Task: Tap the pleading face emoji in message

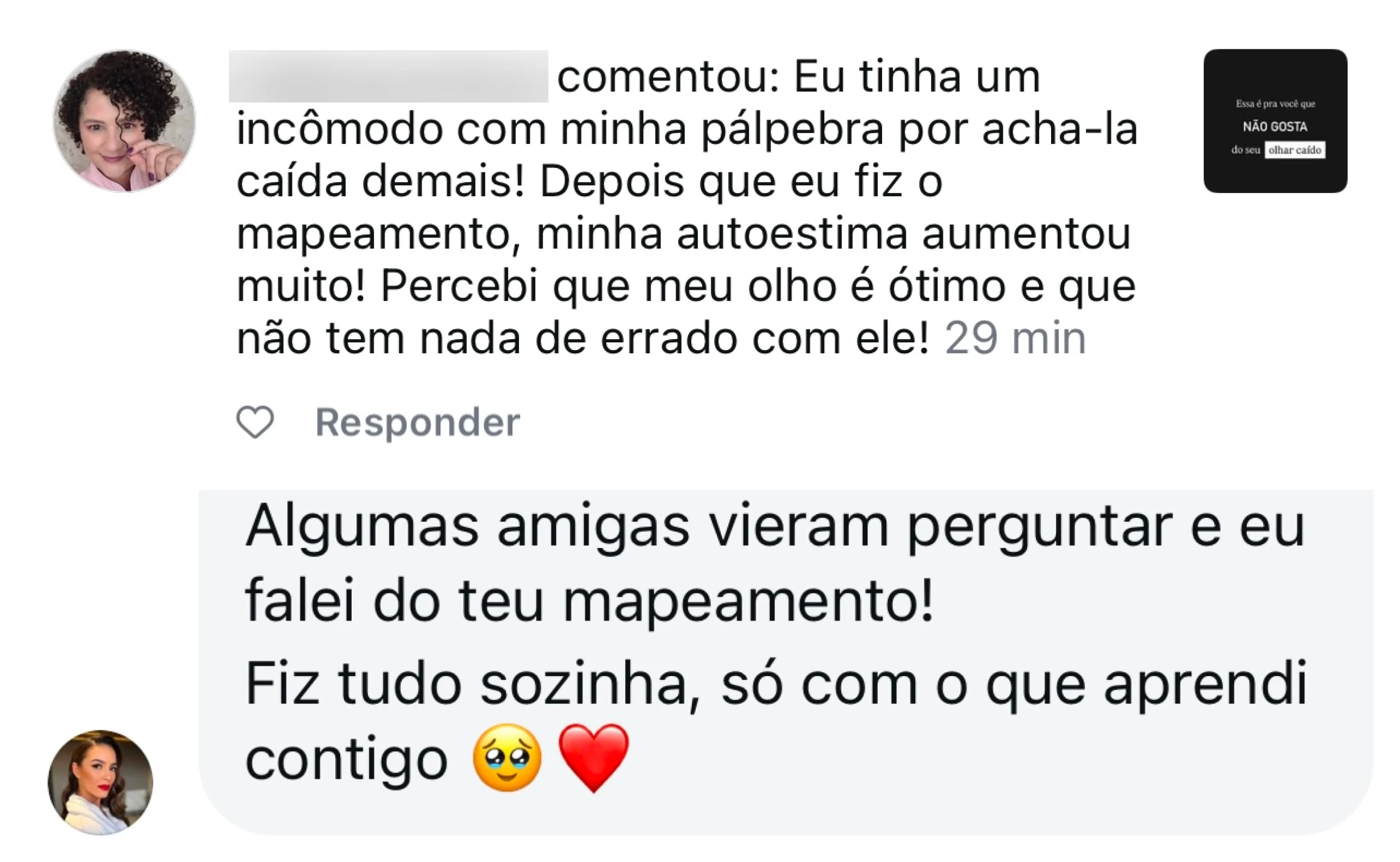Action: click(507, 758)
